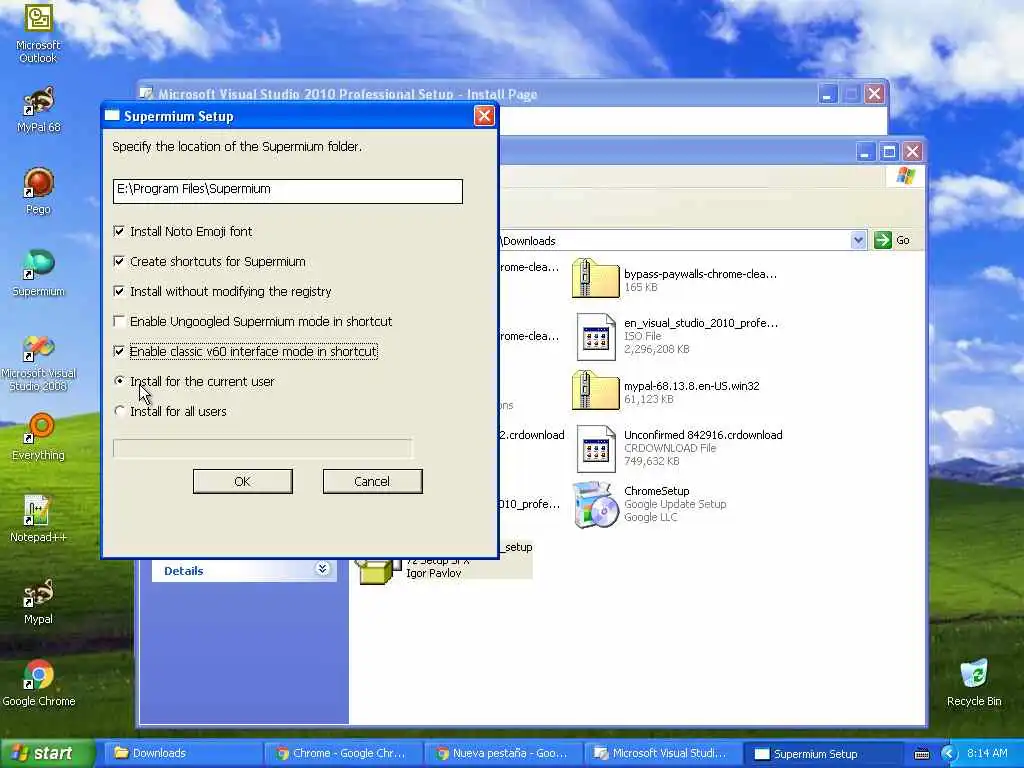Click the Go arrow icon in Explorer
This screenshot has width=1024, height=768.
pyautogui.click(x=882, y=240)
